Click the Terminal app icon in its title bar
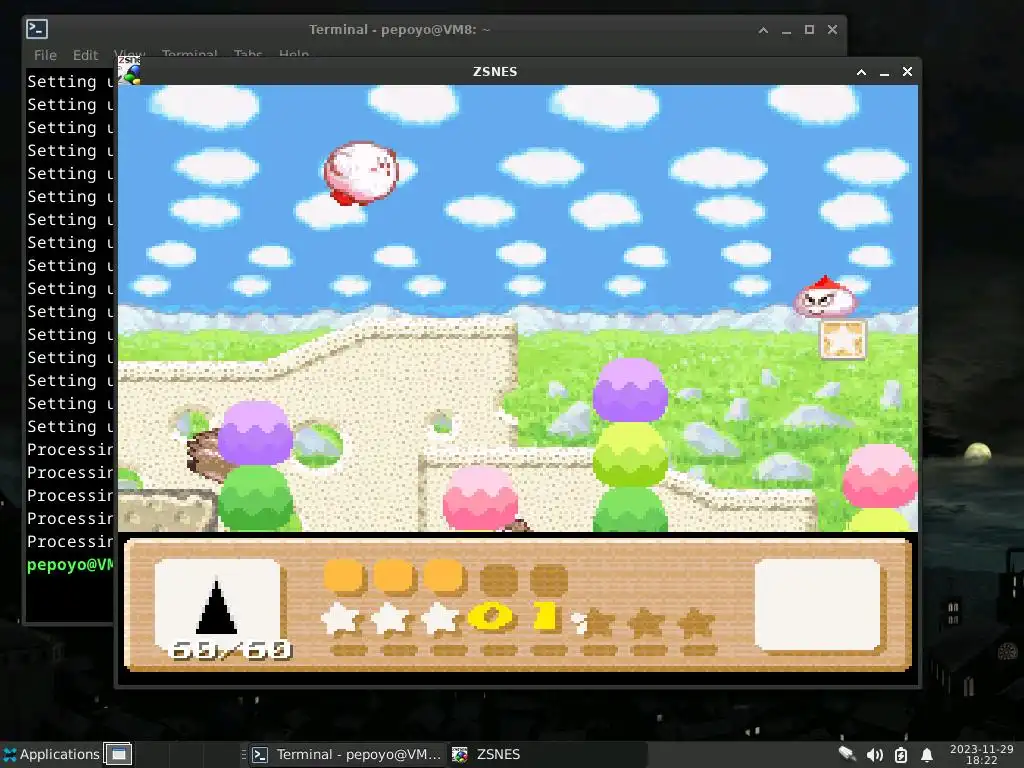 pyautogui.click(x=37, y=29)
